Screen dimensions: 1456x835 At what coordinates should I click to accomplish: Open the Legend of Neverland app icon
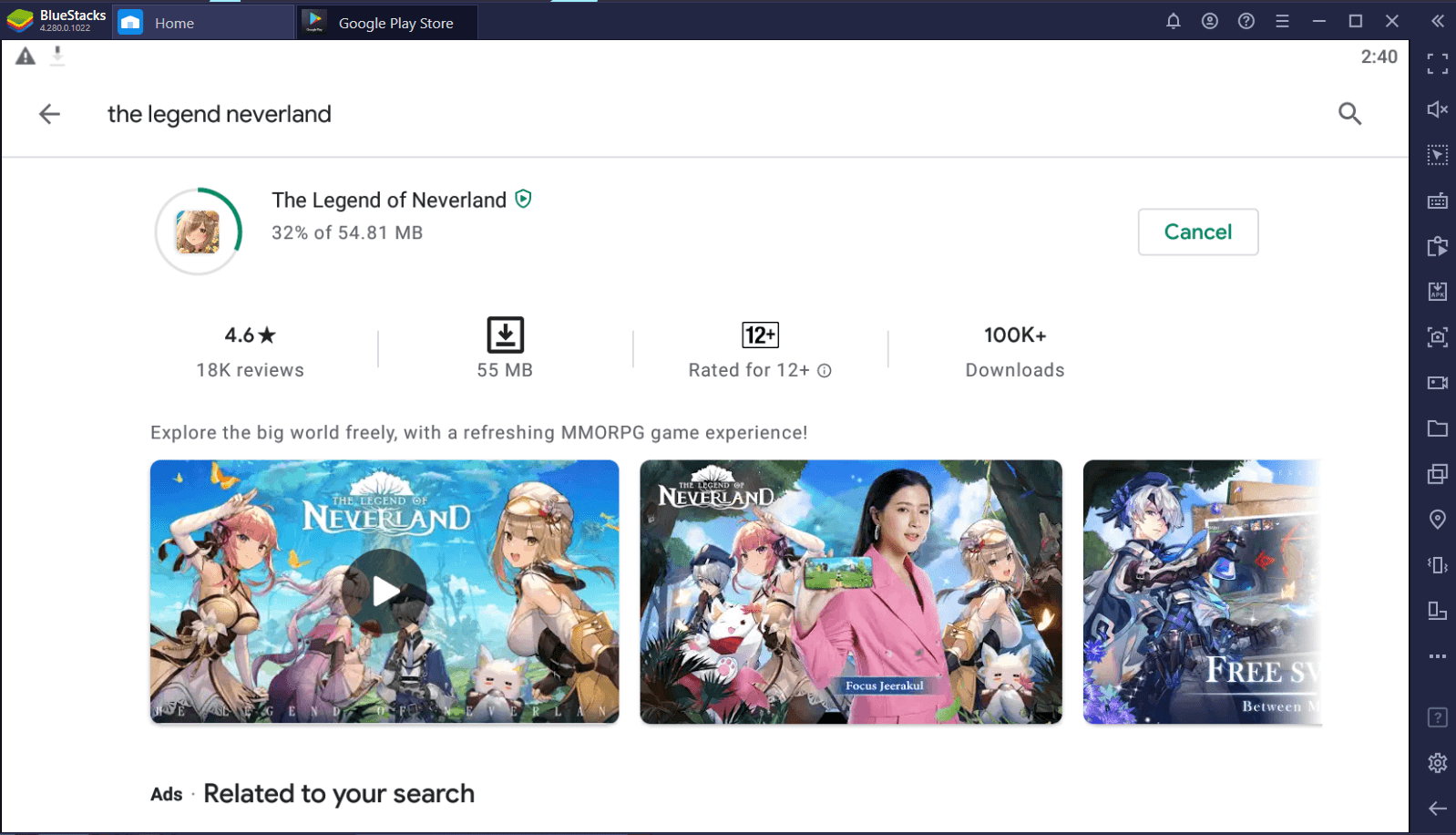[198, 232]
